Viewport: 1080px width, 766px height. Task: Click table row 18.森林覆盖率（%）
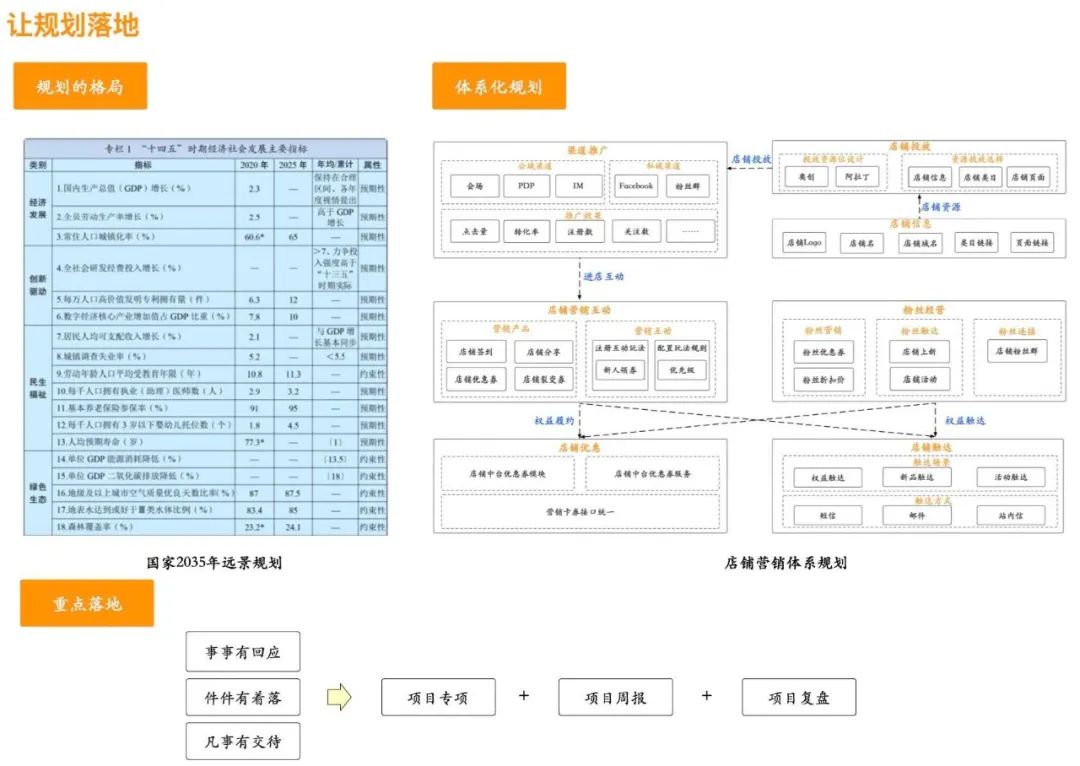[x=220, y=527]
